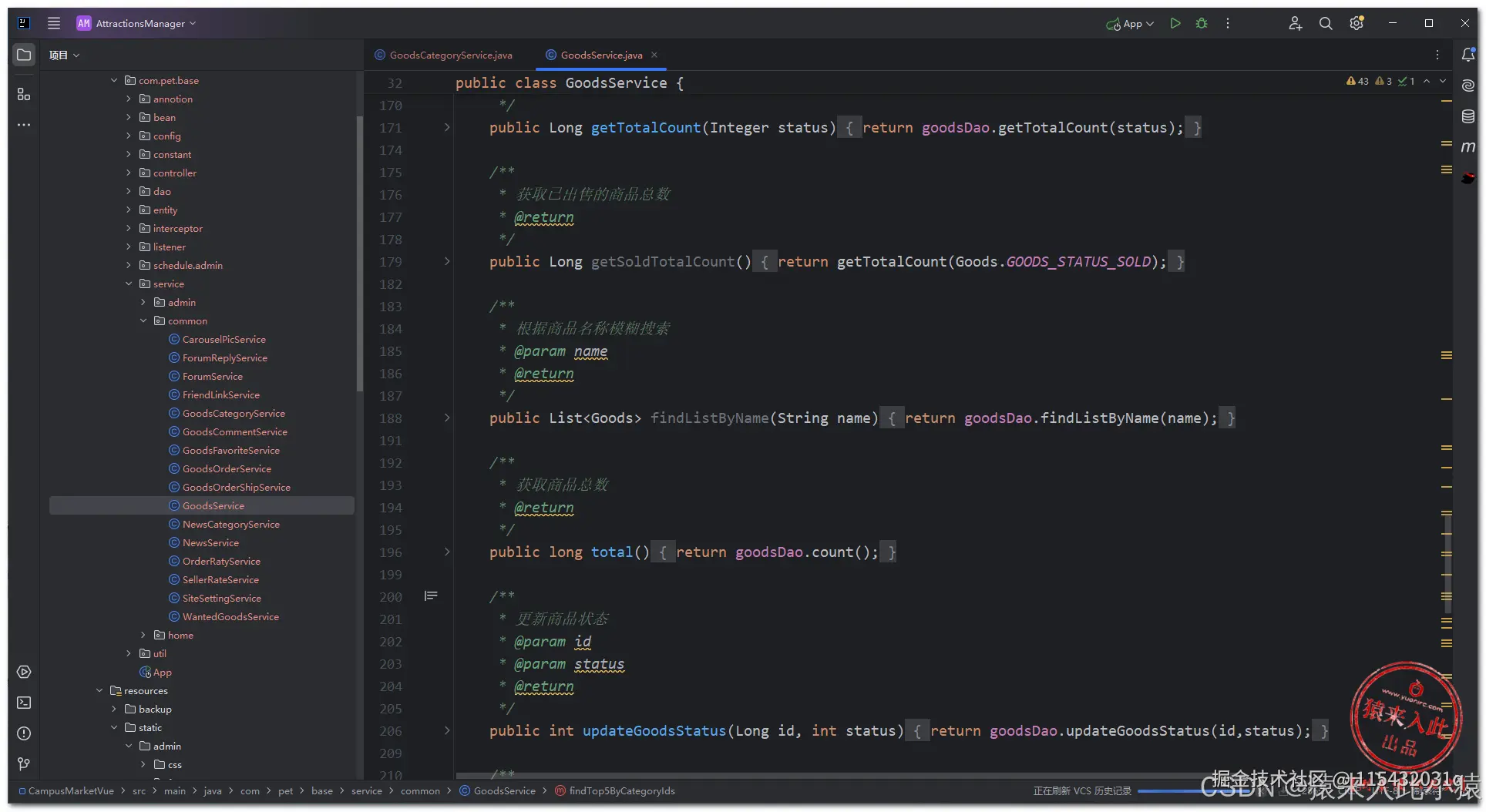The height and width of the screenshot is (812, 1486).
Task: Click the project tree vertical scrollbar
Action: pos(359,254)
